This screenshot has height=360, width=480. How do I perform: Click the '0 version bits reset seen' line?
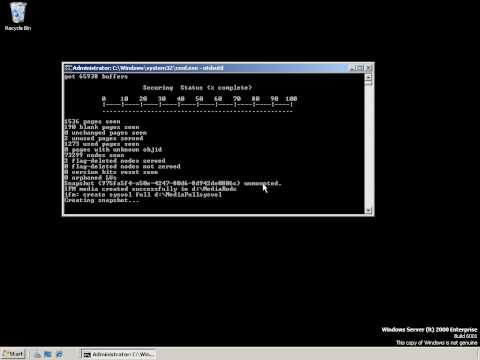coord(111,172)
